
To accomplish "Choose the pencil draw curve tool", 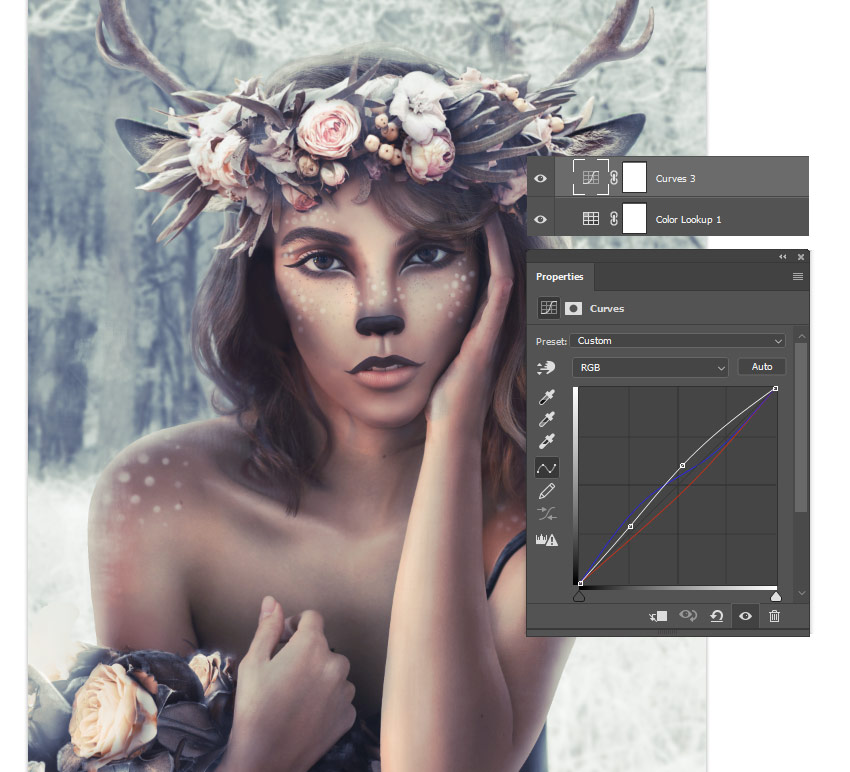I will point(546,491).
